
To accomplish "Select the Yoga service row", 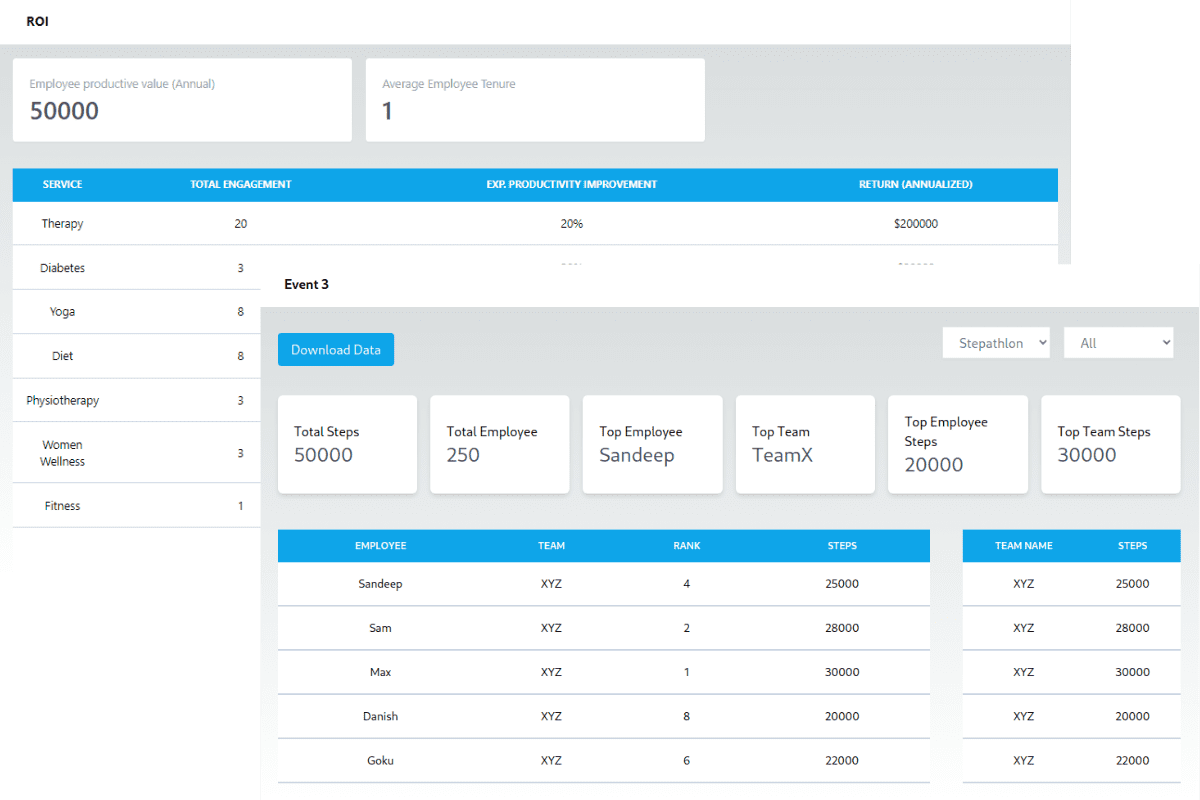I will pyautogui.click(x=137, y=312).
